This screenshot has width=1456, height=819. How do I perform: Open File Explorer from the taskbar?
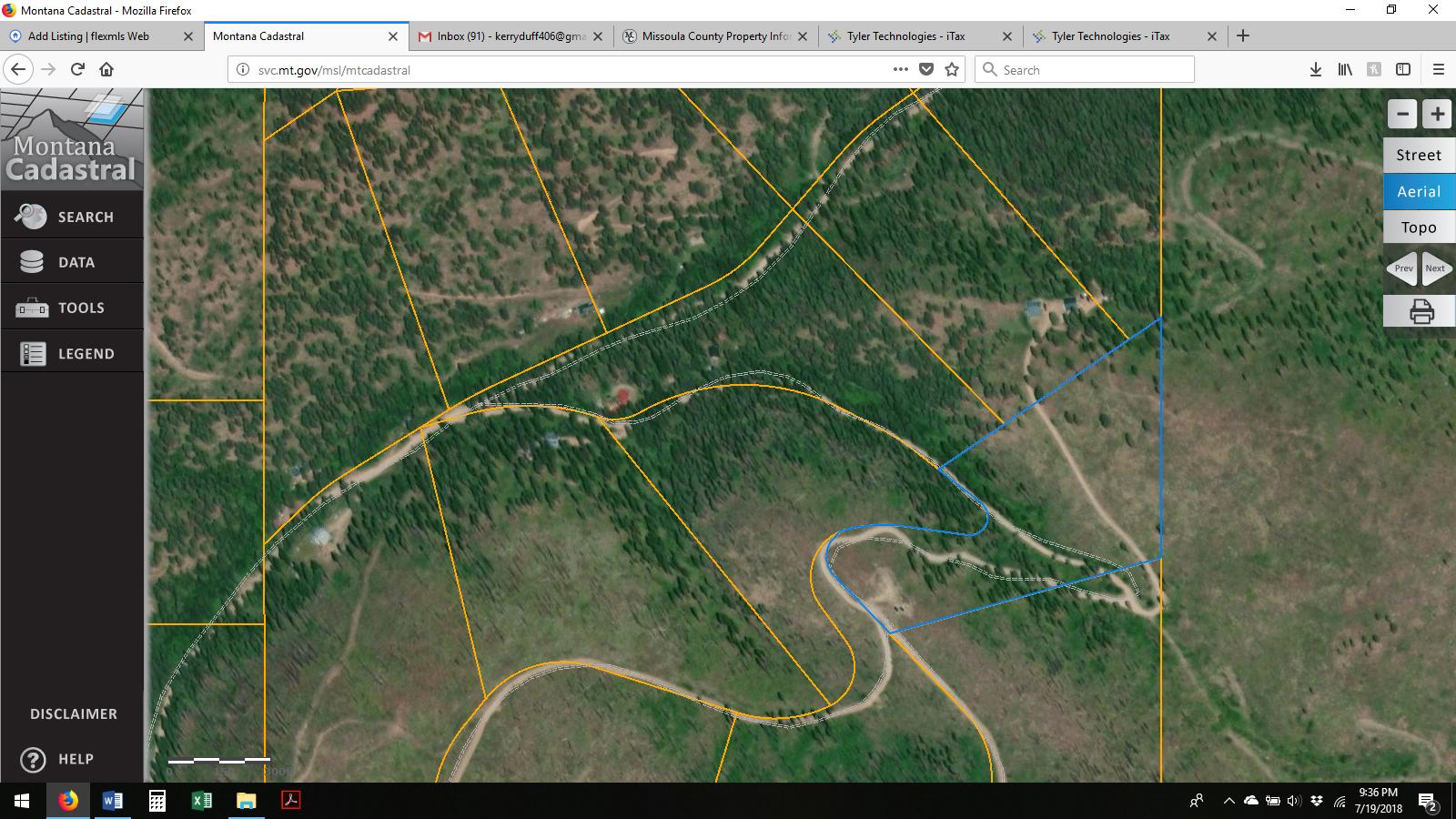(x=247, y=801)
